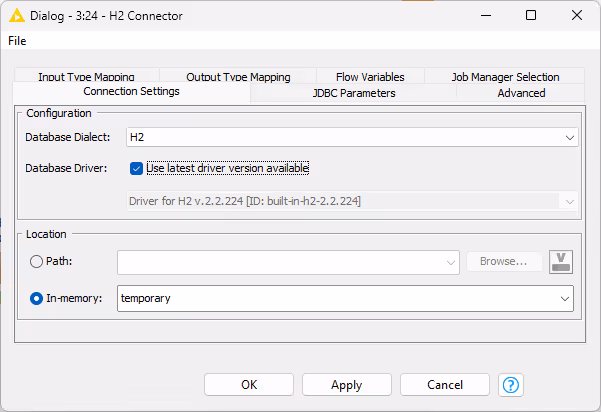Expand the Path history dropdown arrow
601x412 pixels.
451,262
